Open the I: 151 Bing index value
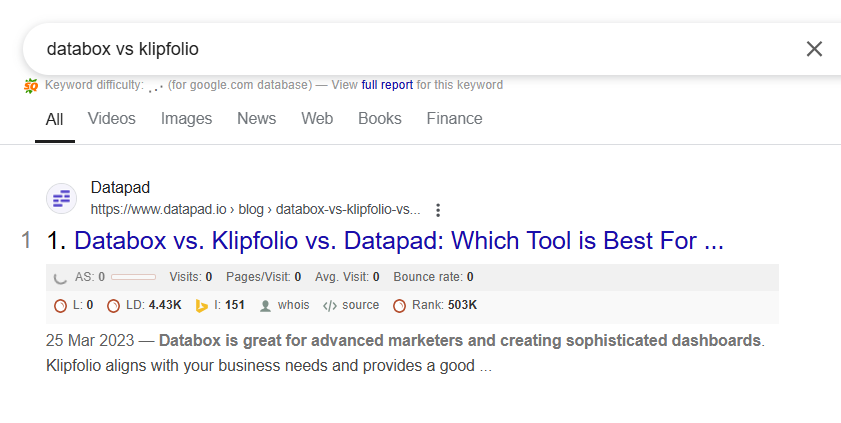The width and height of the screenshot is (841, 423). [x=230, y=305]
